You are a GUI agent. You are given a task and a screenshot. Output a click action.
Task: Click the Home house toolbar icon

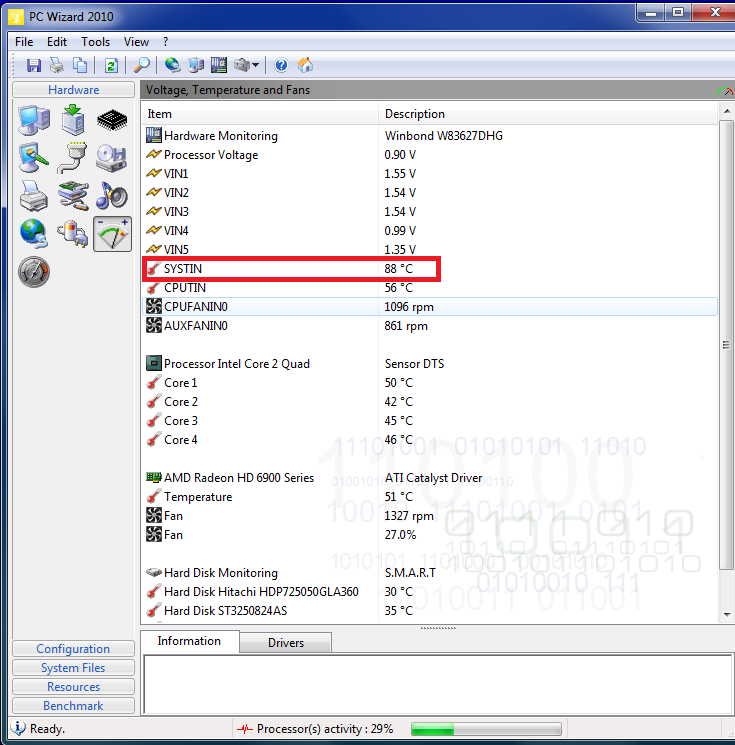(305, 65)
